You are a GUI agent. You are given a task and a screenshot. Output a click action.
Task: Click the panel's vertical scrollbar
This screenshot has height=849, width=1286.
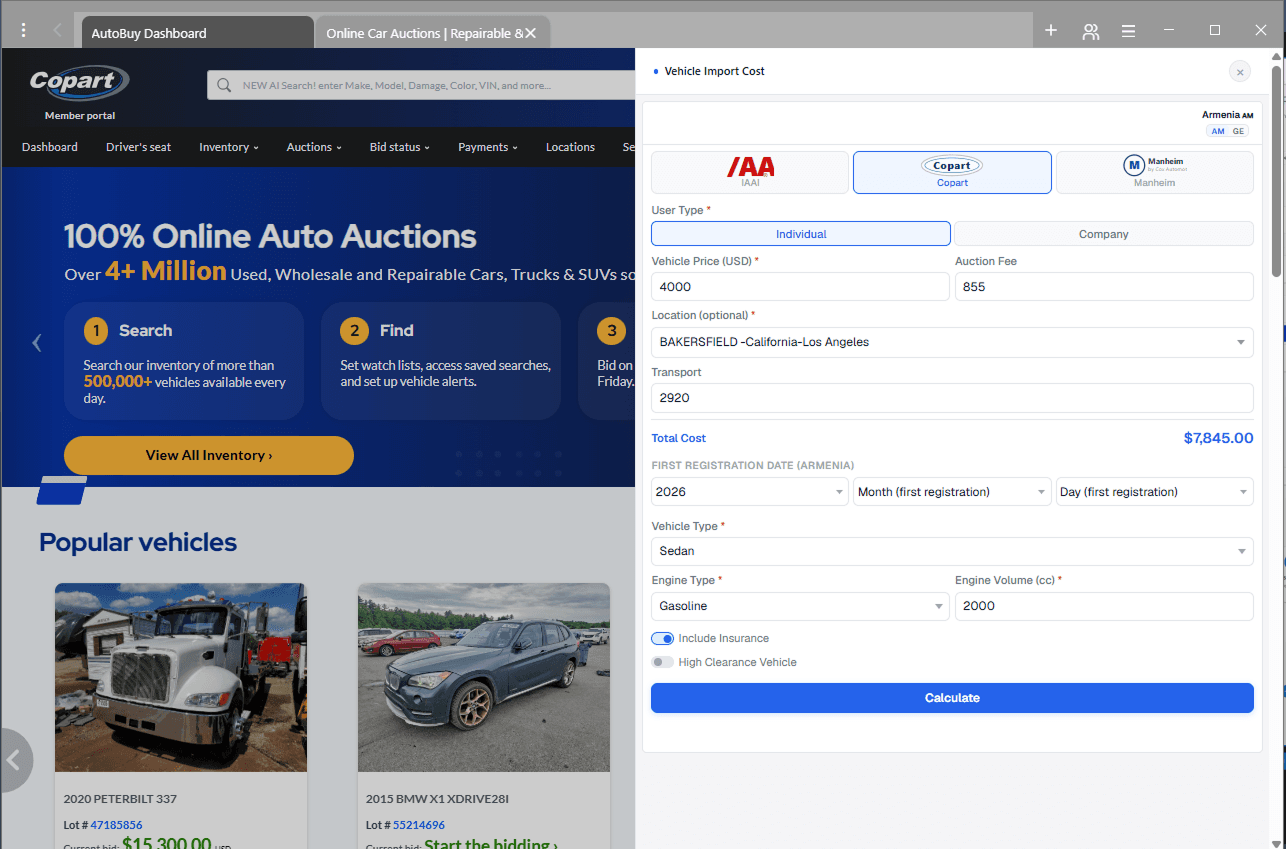click(1276, 170)
